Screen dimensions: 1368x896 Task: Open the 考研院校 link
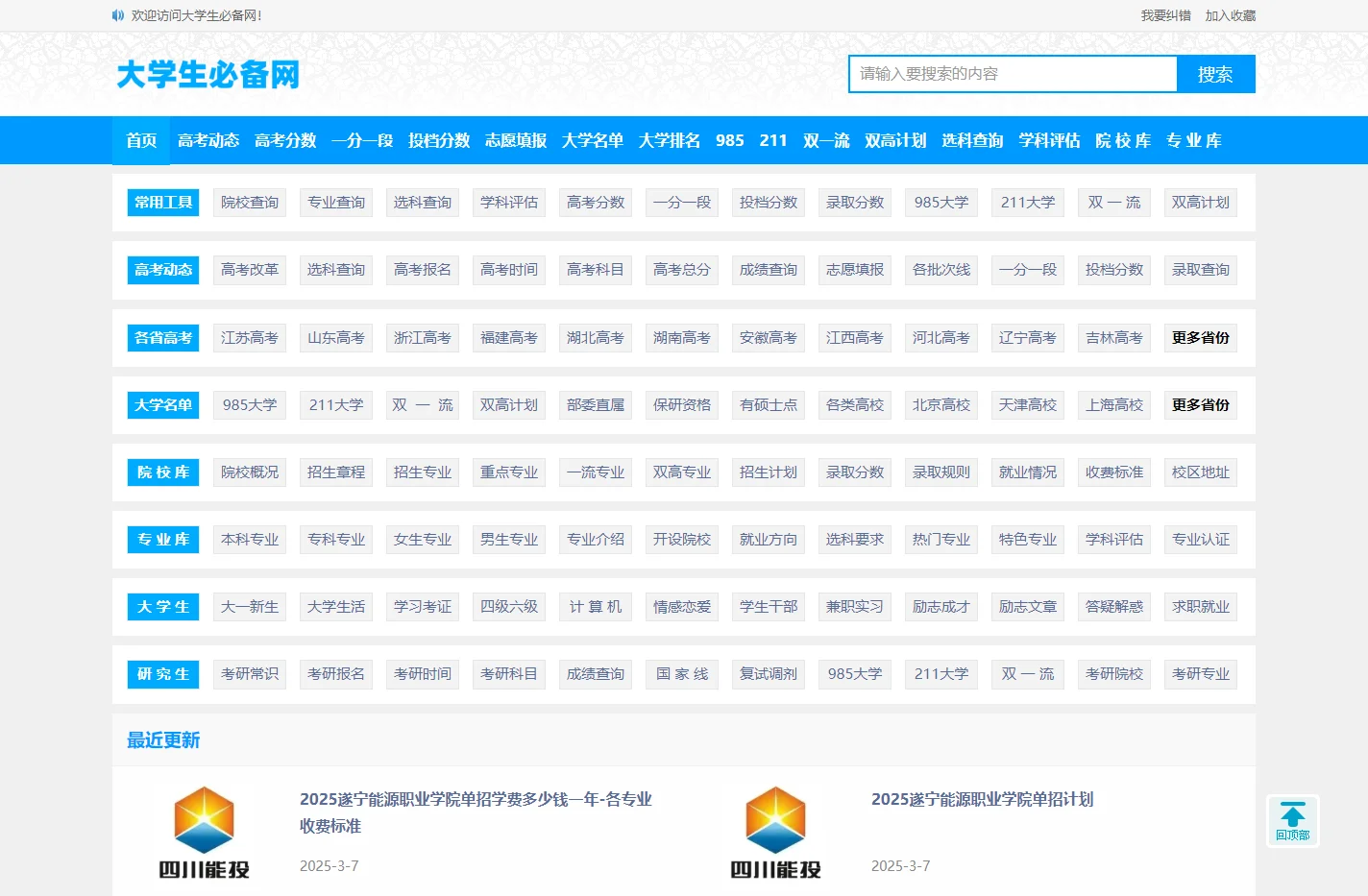point(1114,674)
